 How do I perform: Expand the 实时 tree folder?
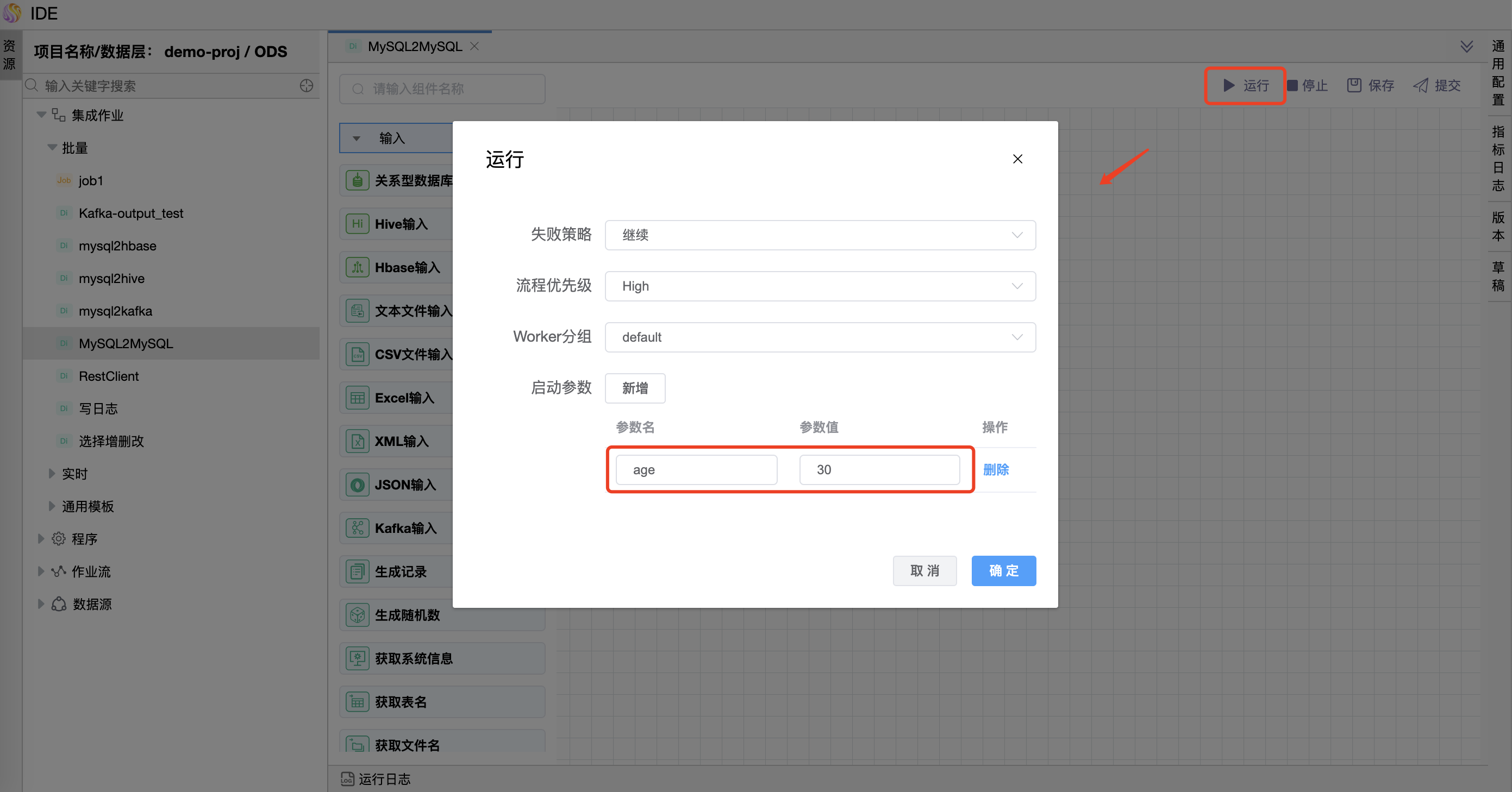click(52, 474)
